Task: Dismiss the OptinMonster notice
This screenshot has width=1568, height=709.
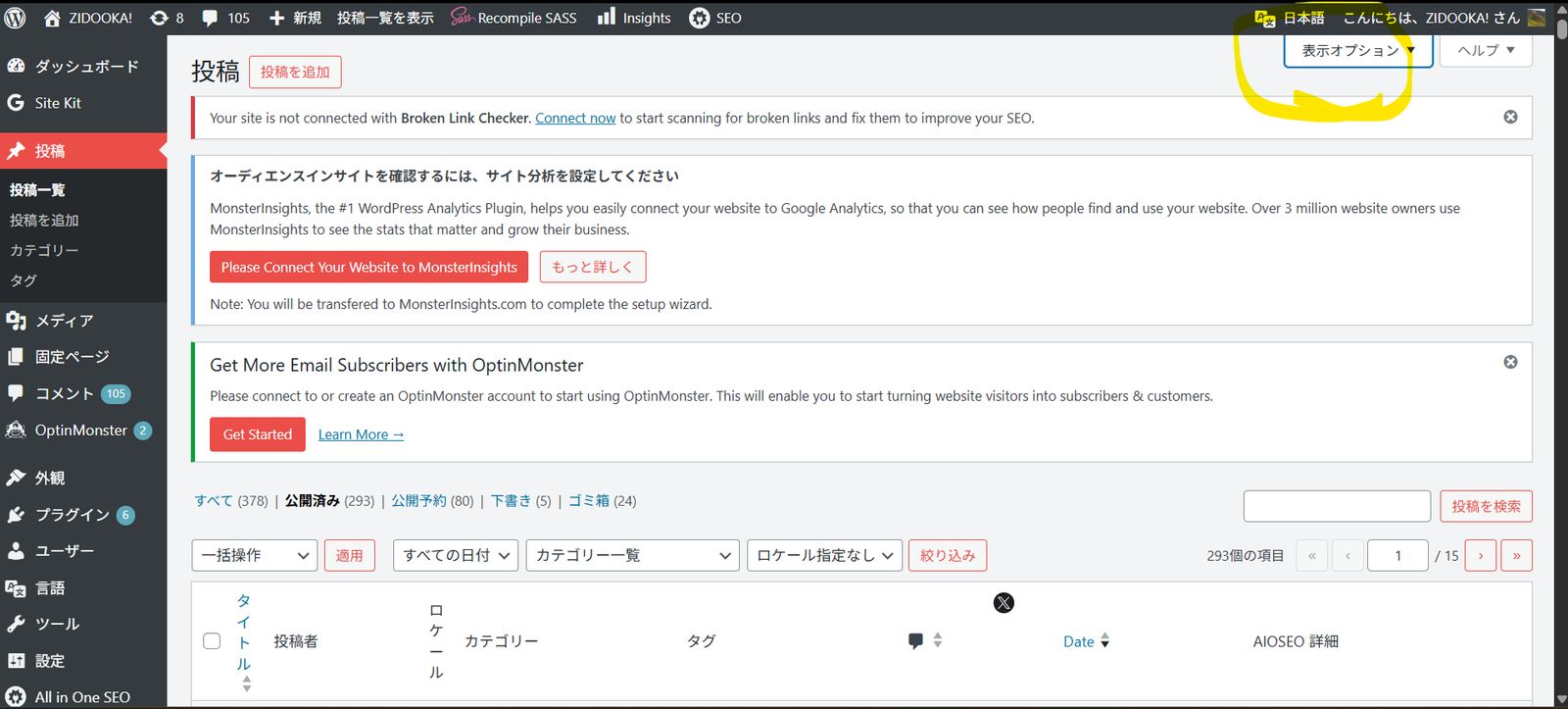Action: (x=1510, y=362)
